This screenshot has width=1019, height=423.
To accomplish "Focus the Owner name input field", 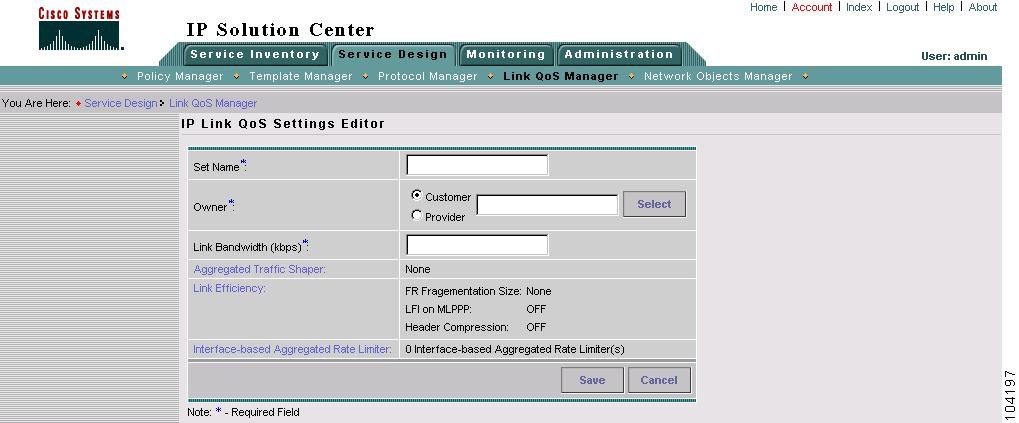I will [547, 205].
